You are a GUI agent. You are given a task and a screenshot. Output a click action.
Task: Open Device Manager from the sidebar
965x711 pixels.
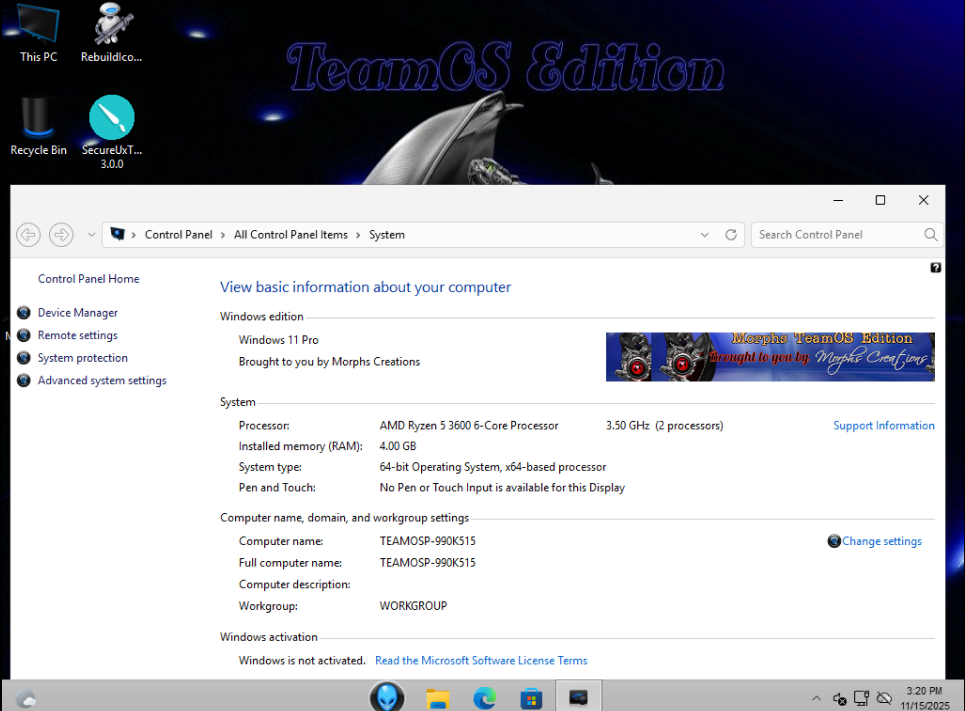tap(77, 313)
